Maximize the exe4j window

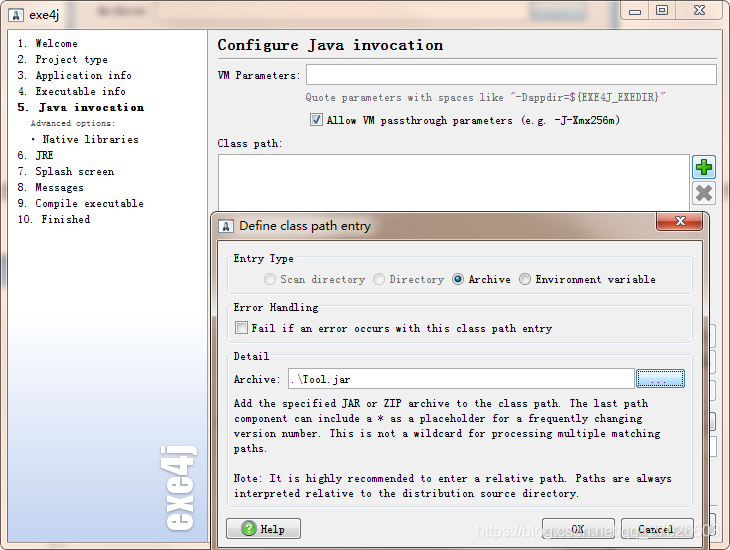pos(662,11)
